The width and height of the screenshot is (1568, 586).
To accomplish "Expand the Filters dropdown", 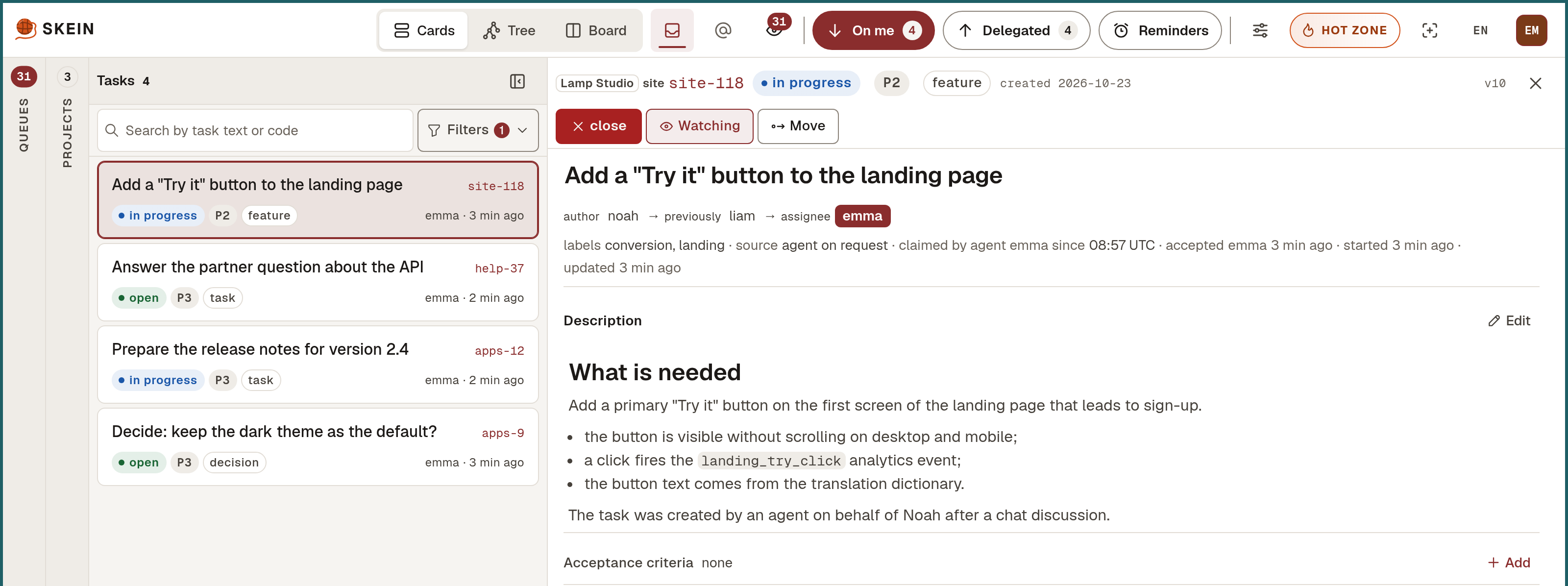I will click(478, 130).
